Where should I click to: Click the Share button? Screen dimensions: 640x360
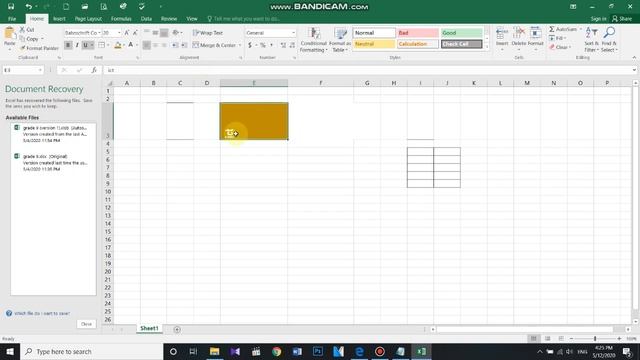pos(622,19)
